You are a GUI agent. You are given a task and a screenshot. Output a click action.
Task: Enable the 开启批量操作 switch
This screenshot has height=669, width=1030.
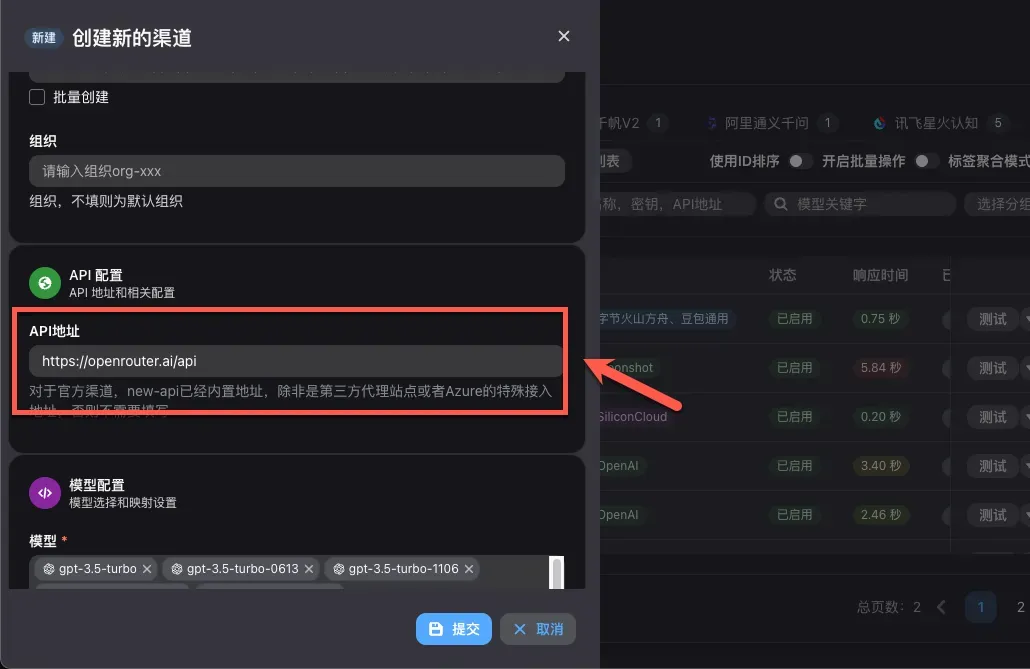(924, 161)
